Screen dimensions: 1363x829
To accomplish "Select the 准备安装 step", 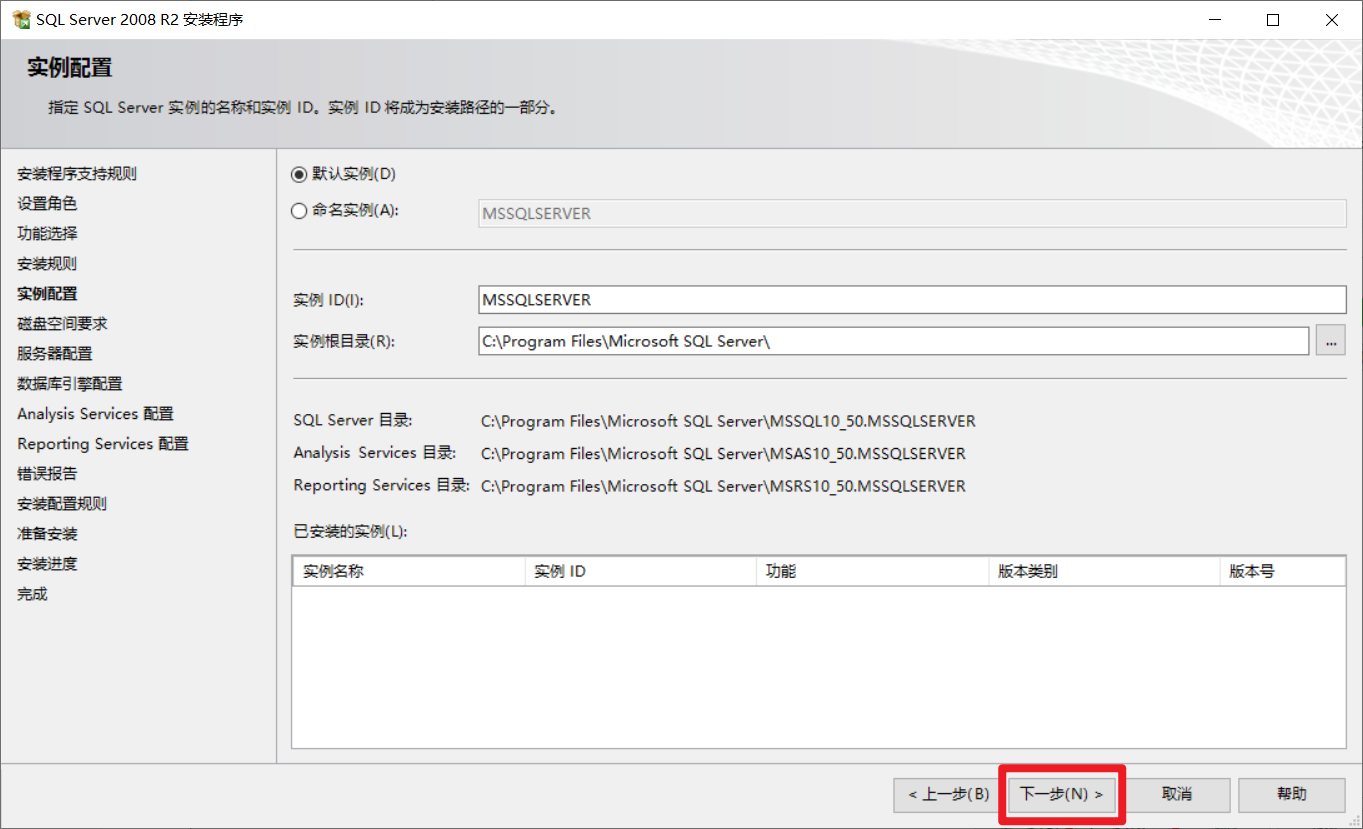I will tap(47, 534).
